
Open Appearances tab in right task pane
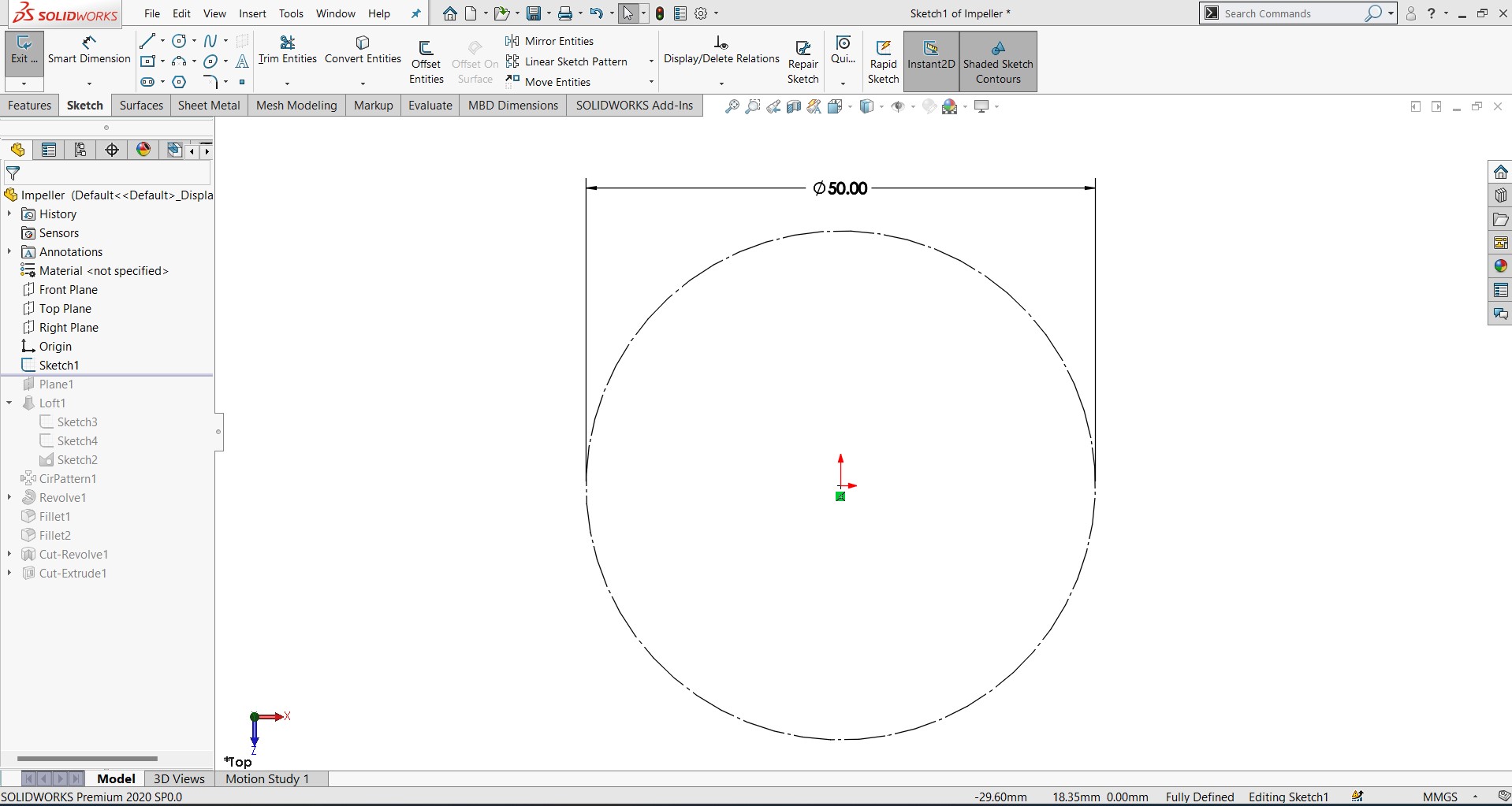pos(1500,266)
